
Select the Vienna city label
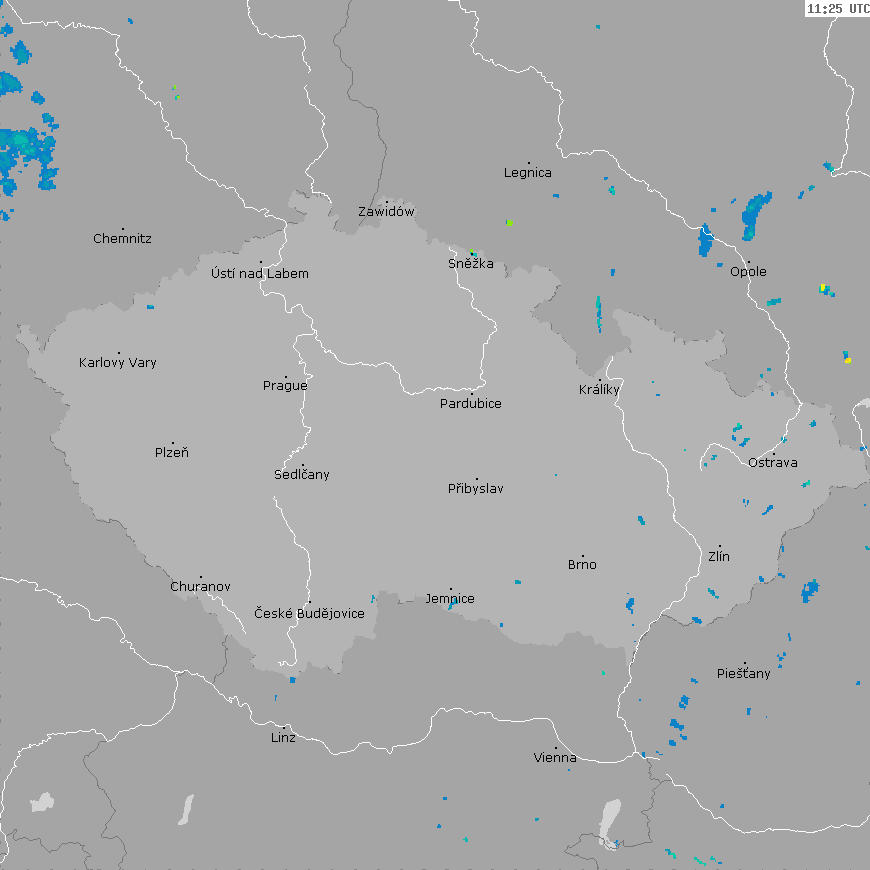tap(554, 757)
